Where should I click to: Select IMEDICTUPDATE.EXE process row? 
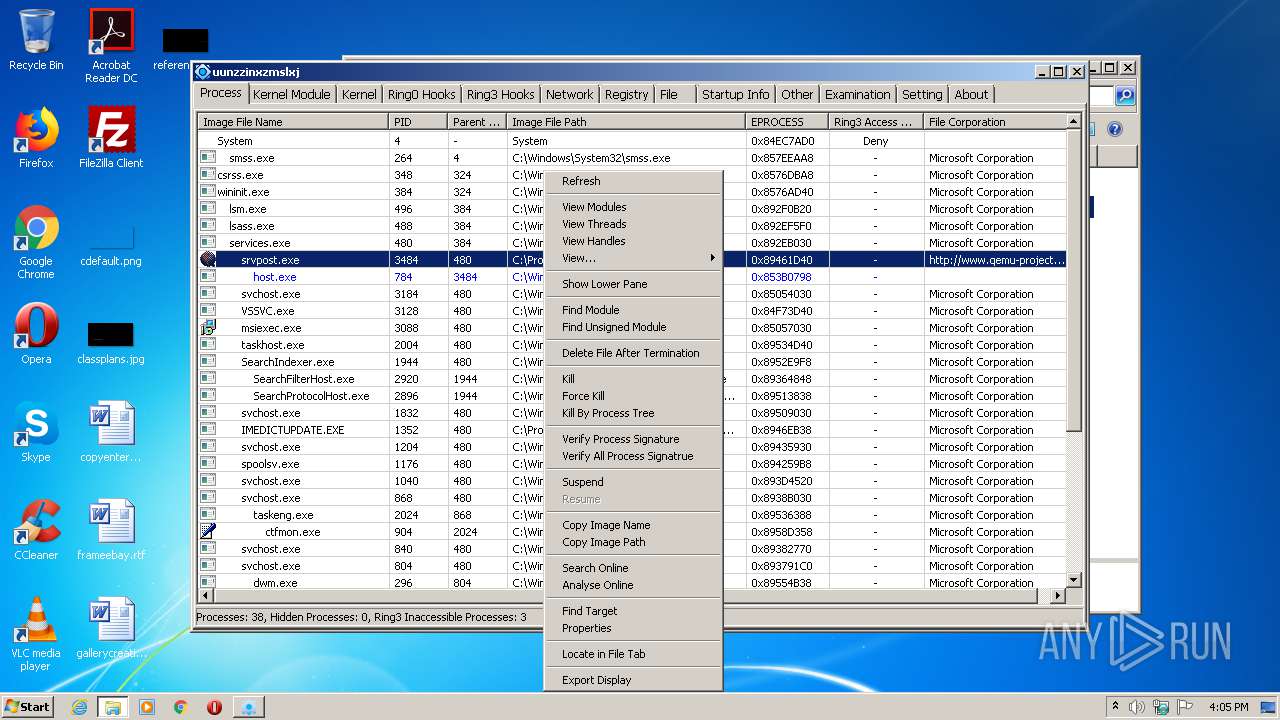[631, 430]
